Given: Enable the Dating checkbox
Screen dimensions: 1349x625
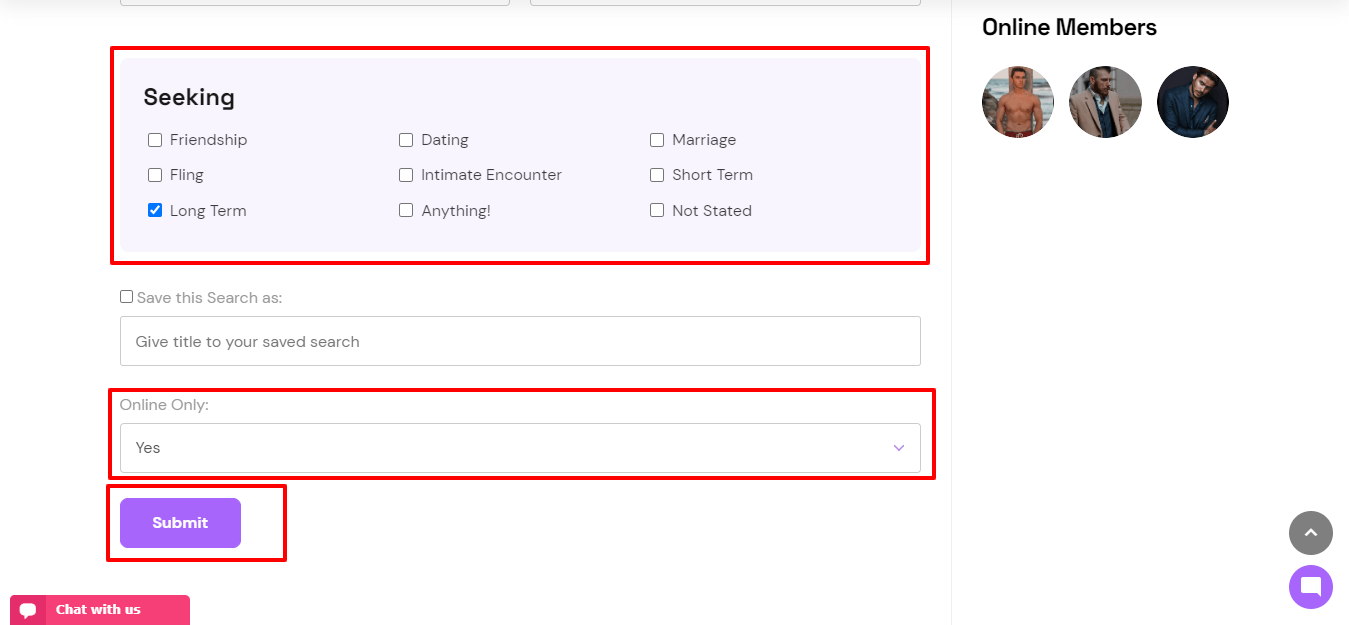Looking at the screenshot, I should coord(406,140).
